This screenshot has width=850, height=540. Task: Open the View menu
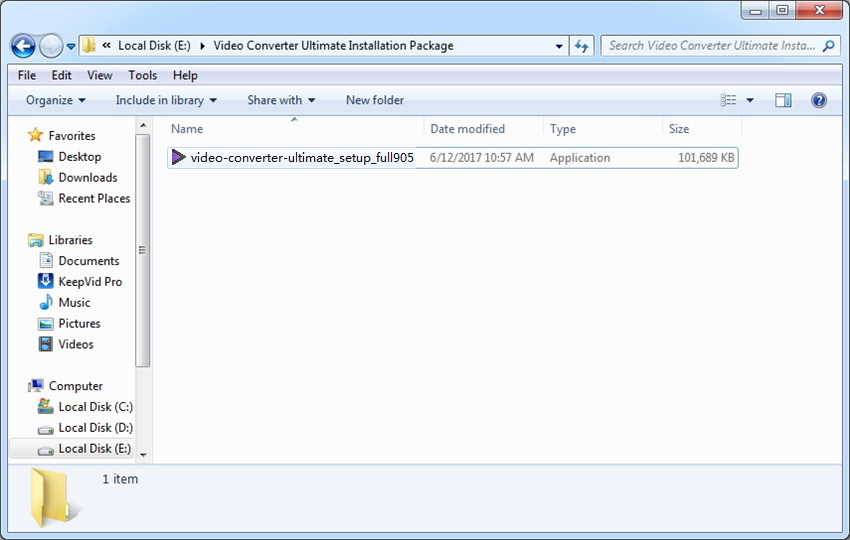click(100, 75)
